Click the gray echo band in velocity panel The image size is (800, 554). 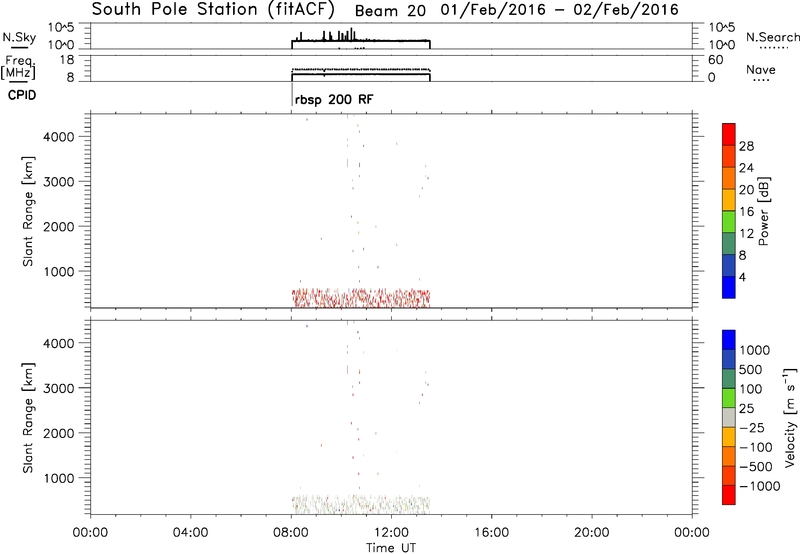[x=361, y=505]
